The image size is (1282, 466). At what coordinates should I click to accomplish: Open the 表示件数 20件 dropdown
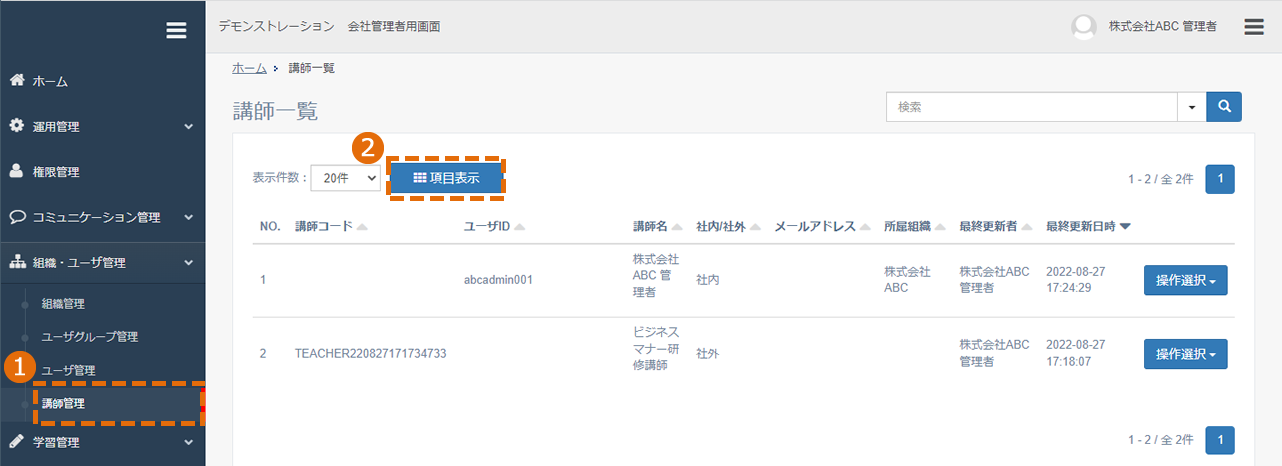(x=345, y=178)
